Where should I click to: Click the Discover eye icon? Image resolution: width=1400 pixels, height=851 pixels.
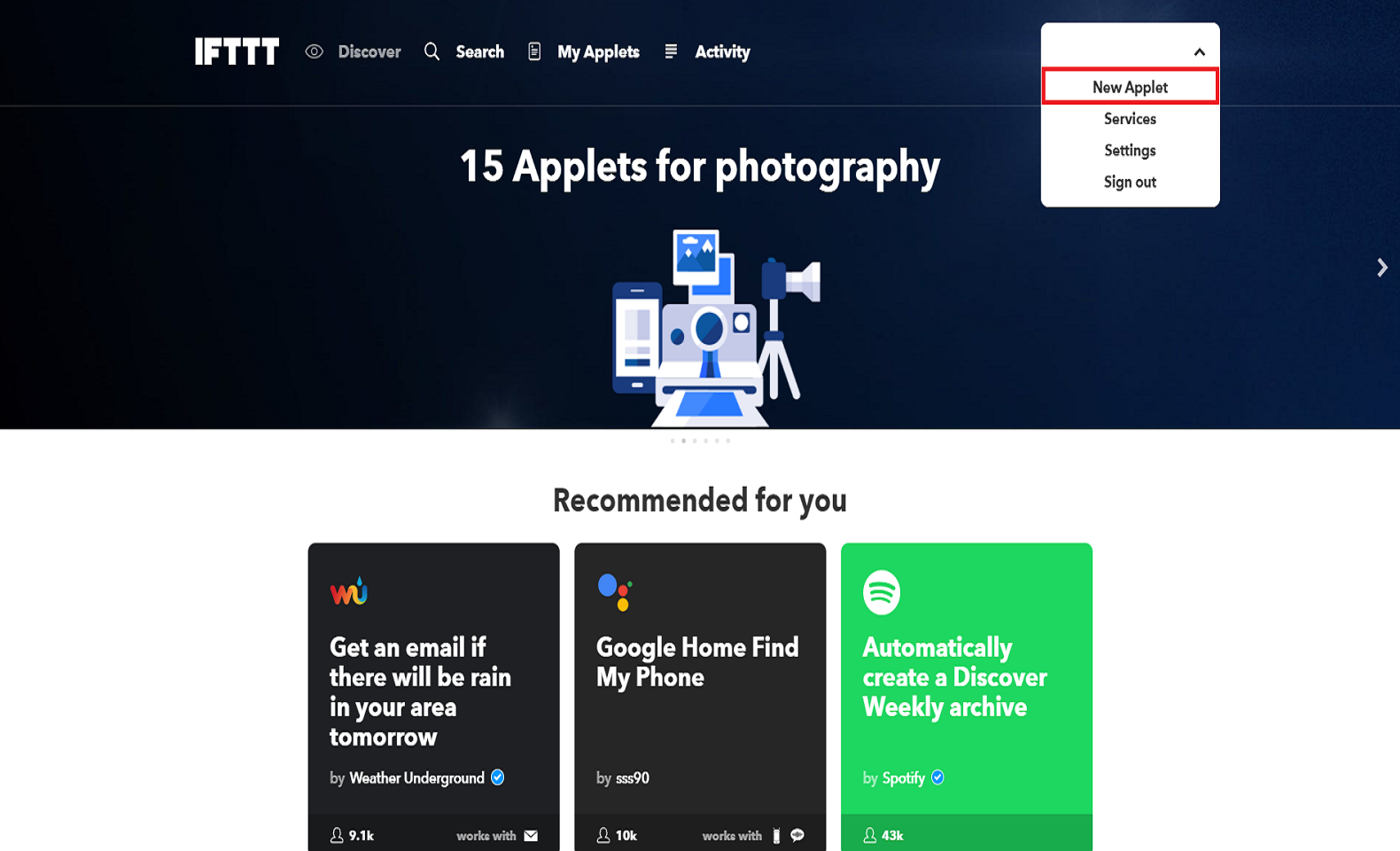315,51
